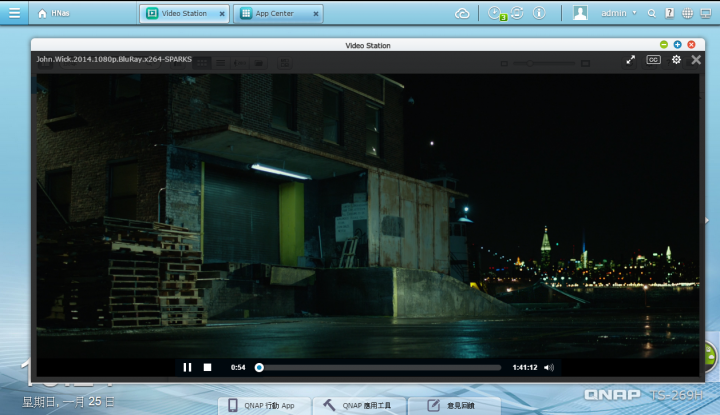Viewport: 720px width, 415px height.
Task: Switch to the Video Station tab
Action: coord(184,13)
